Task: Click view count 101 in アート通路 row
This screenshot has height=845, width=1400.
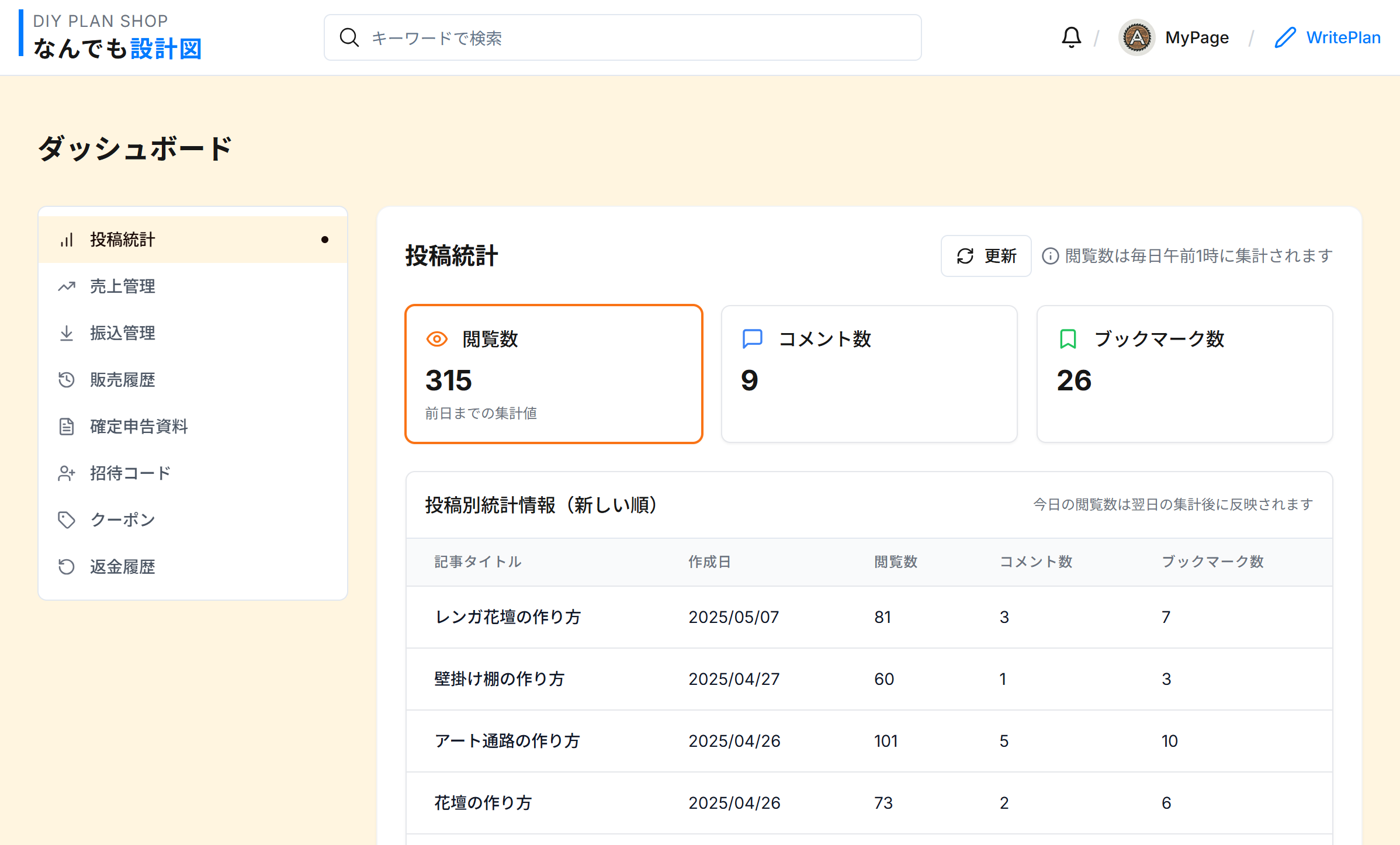Action: click(886, 741)
